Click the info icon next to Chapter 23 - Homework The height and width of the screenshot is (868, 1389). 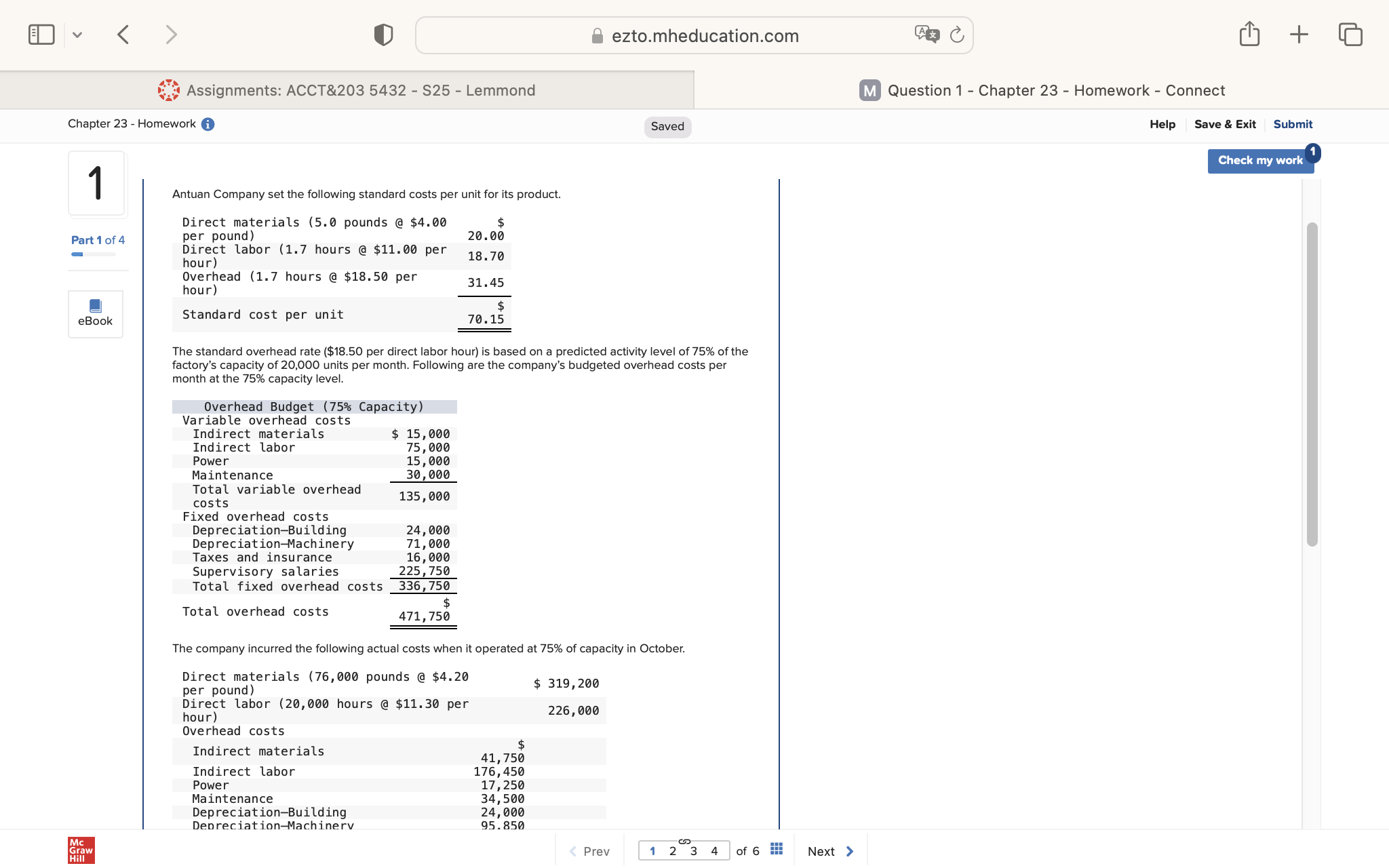208,123
